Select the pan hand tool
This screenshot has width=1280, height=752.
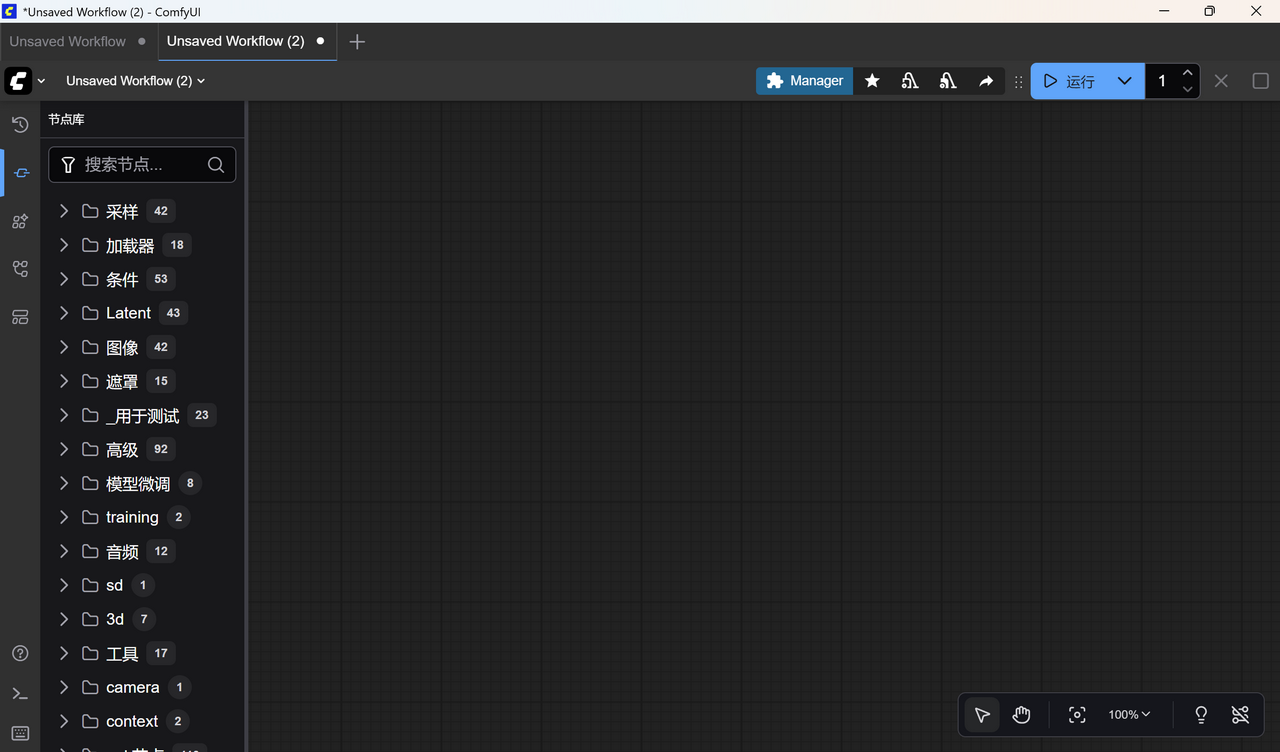point(1021,715)
